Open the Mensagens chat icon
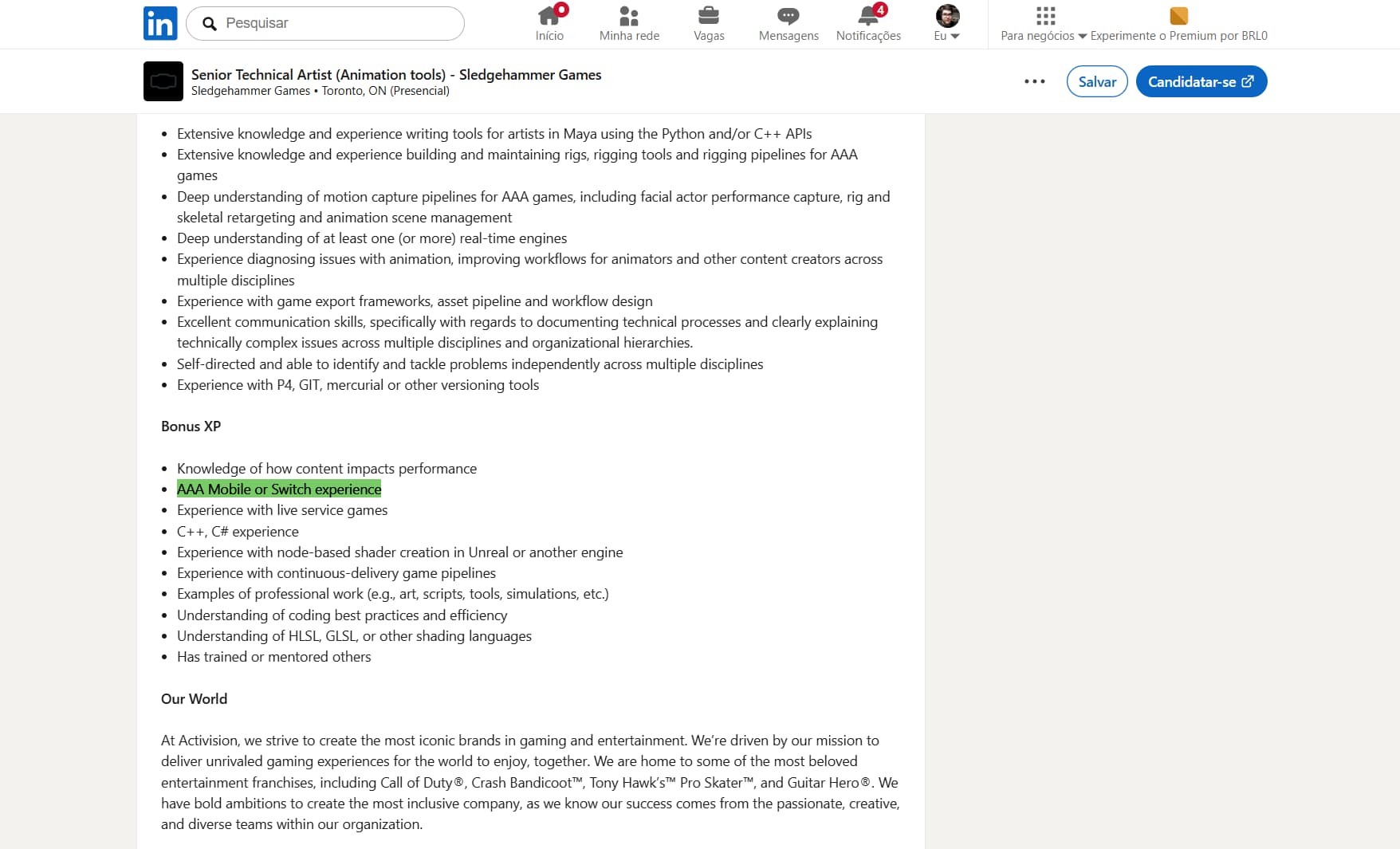This screenshot has width=1400, height=849. coord(788,16)
